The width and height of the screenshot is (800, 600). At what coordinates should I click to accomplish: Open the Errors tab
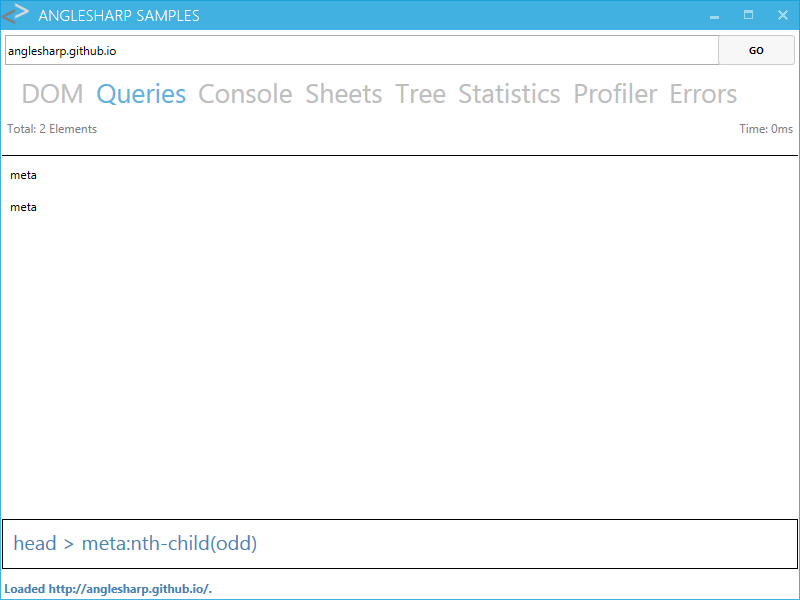703,93
